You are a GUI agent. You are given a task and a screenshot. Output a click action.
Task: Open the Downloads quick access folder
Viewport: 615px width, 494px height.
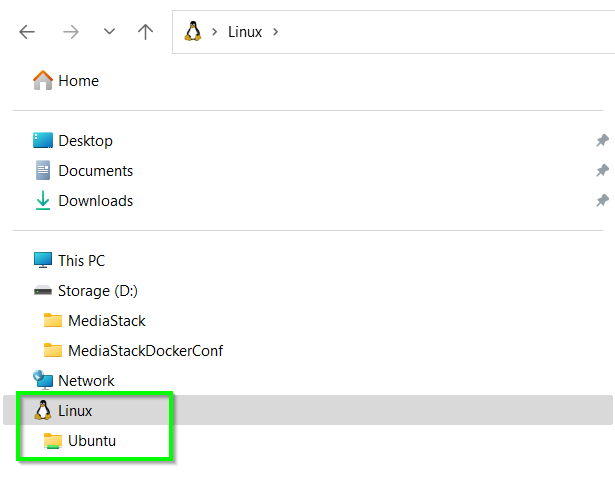pyautogui.click(x=94, y=201)
